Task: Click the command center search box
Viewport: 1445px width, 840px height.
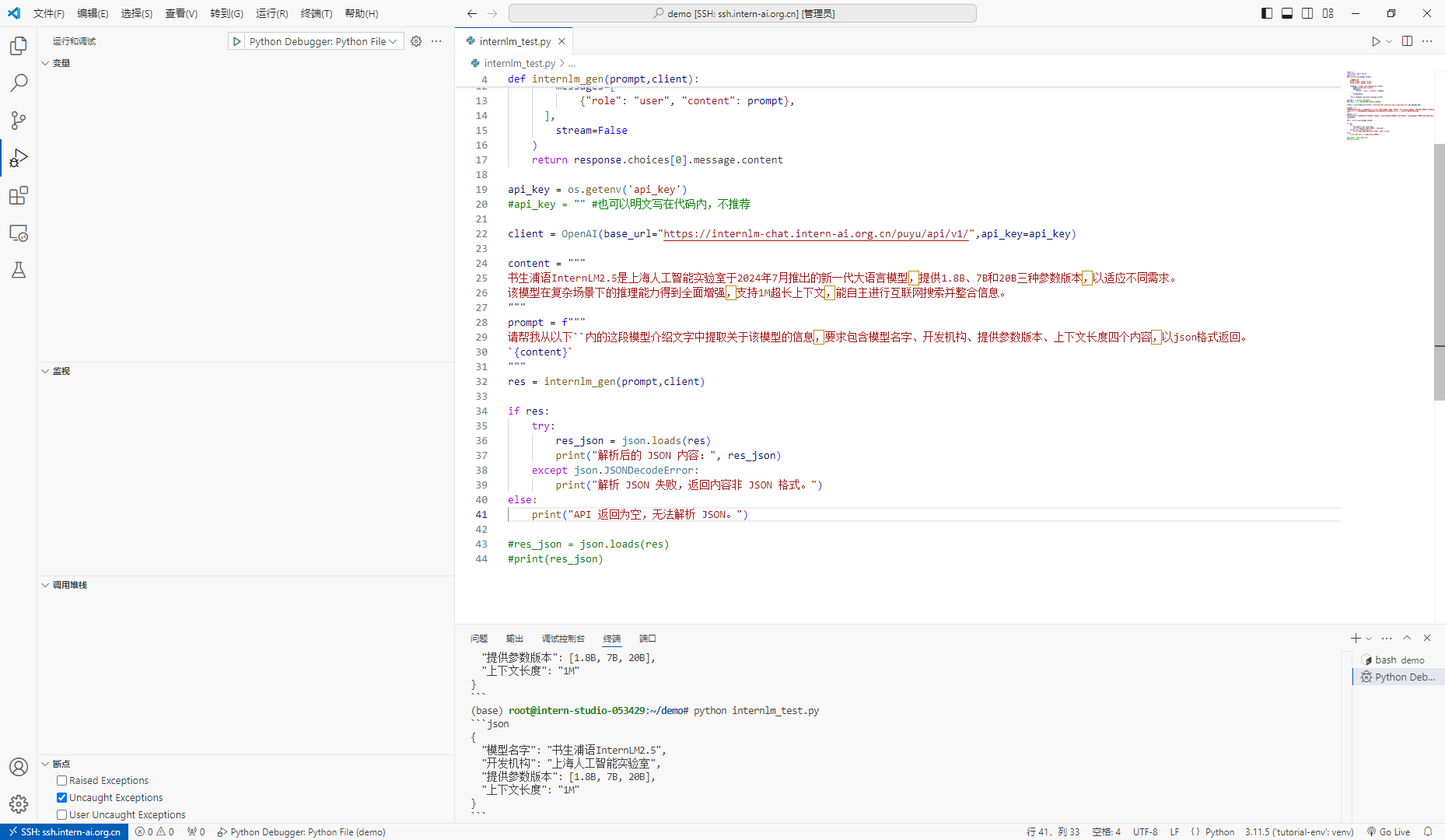Action: [x=743, y=13]
